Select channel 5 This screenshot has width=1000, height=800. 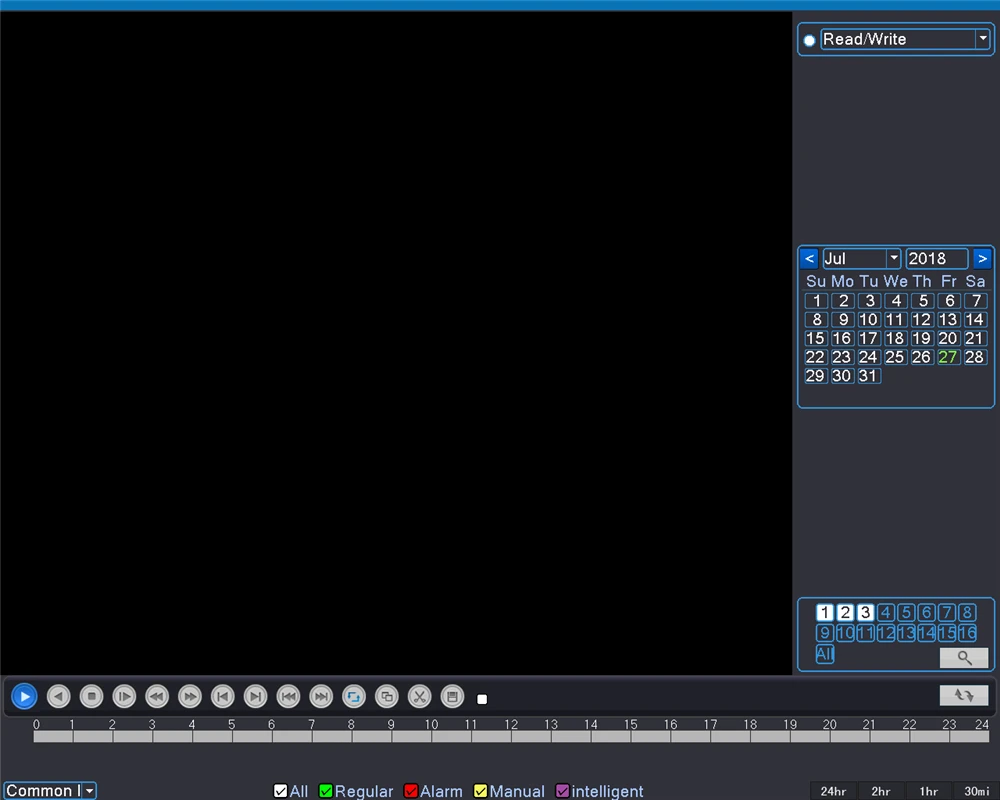906,612
